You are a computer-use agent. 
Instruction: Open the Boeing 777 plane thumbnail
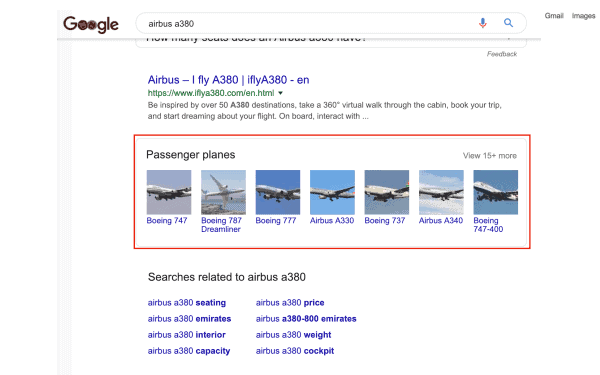pos(278,192)
